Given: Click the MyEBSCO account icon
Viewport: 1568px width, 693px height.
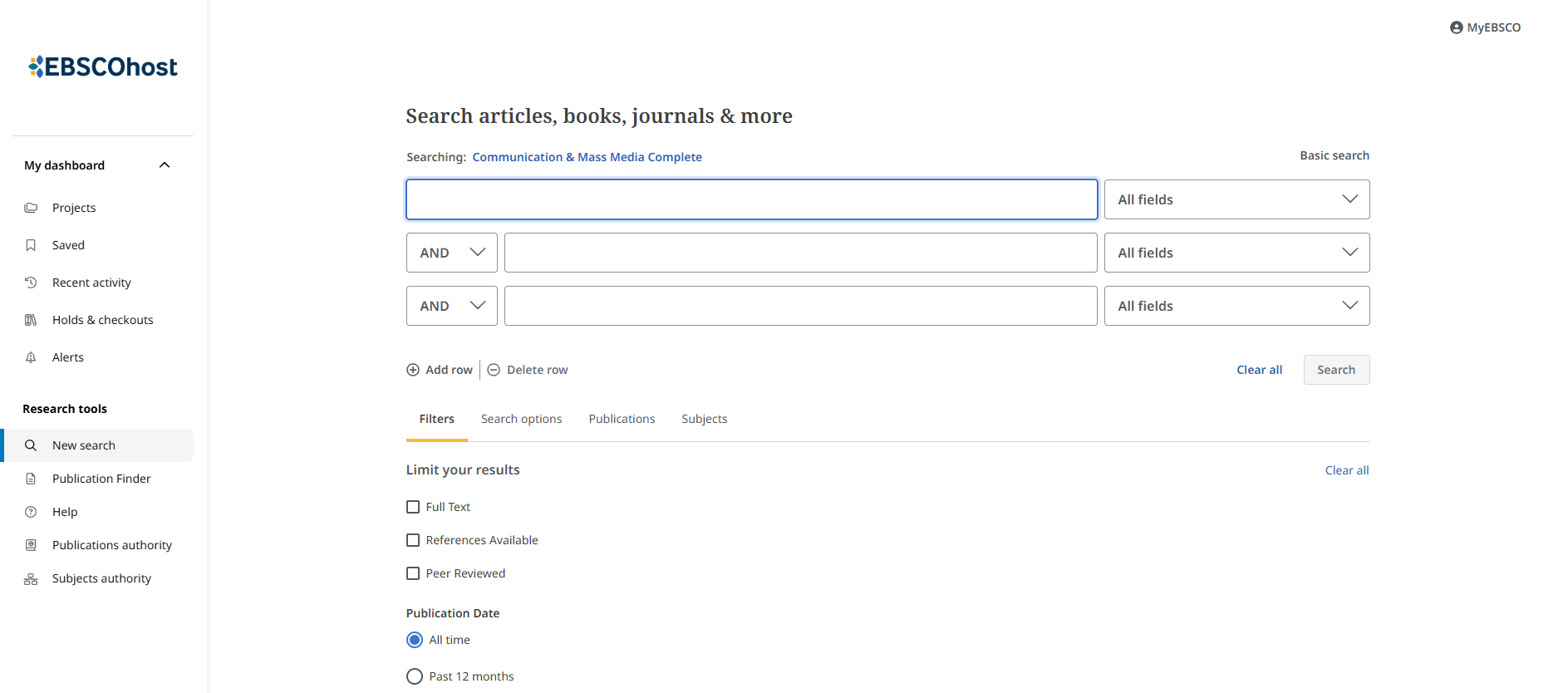Looking at the screenshot, I should (1456, 27).
